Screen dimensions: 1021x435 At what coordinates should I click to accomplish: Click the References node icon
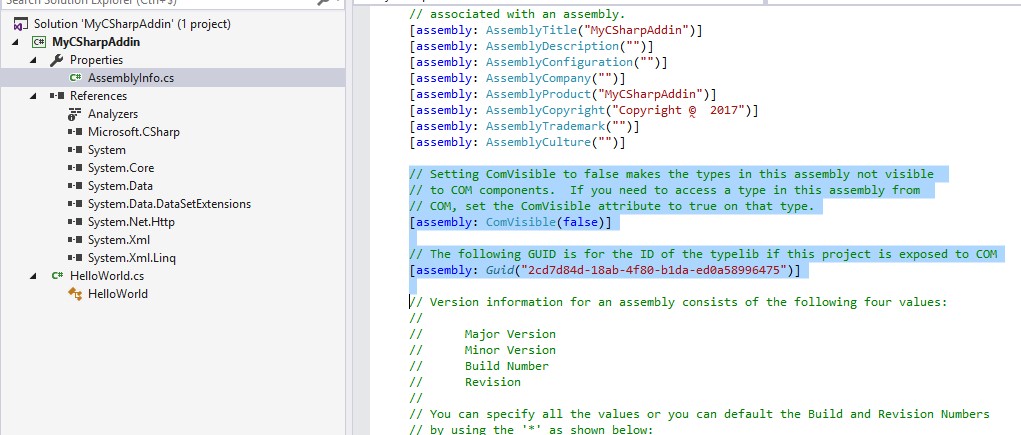[x=57, y=96]
